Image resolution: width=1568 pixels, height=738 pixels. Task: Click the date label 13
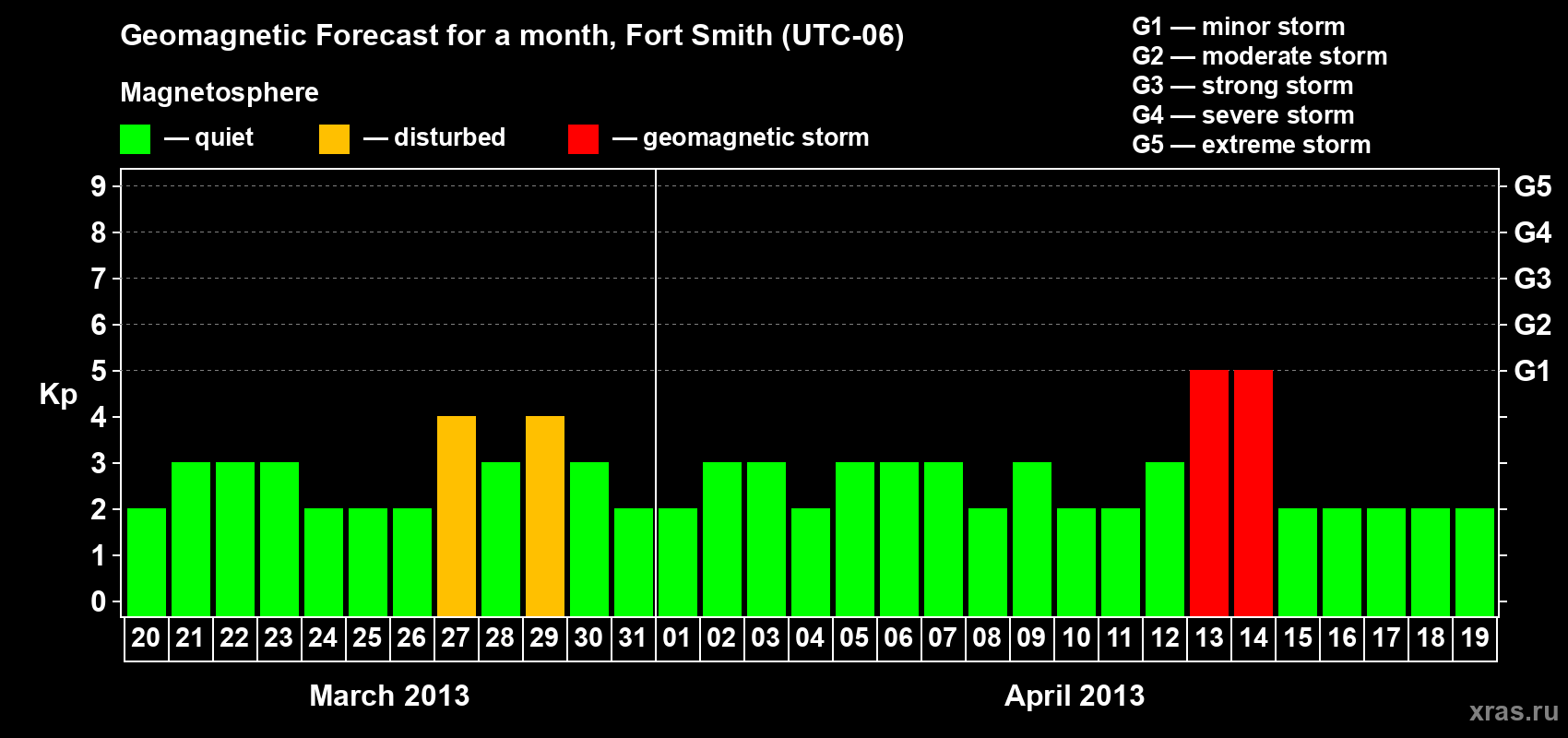[1209, 637]
